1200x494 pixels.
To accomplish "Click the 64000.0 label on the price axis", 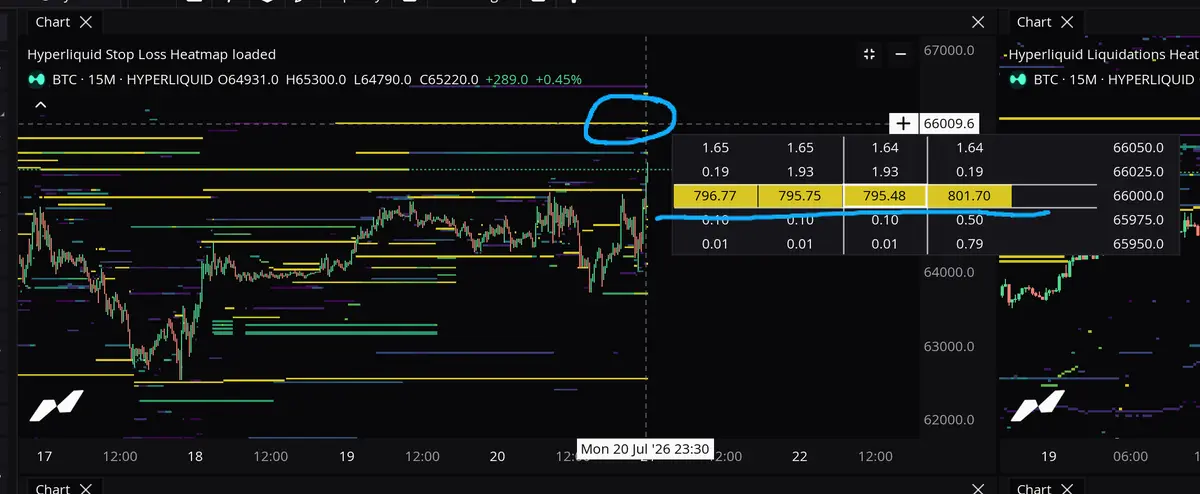I will coord(949,272).
